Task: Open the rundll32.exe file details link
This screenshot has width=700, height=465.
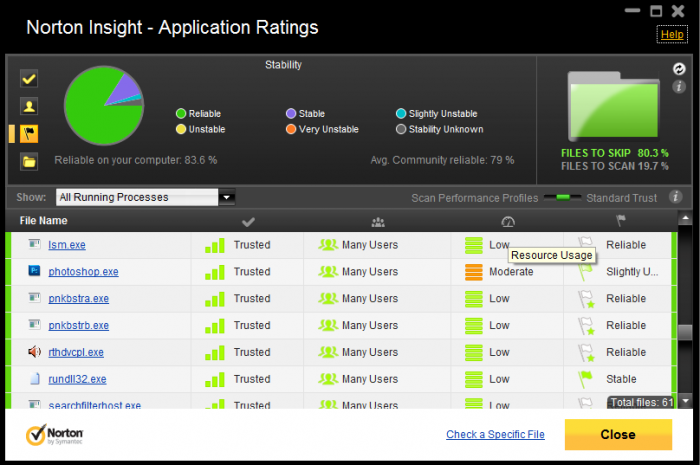Action: point(77,379)
